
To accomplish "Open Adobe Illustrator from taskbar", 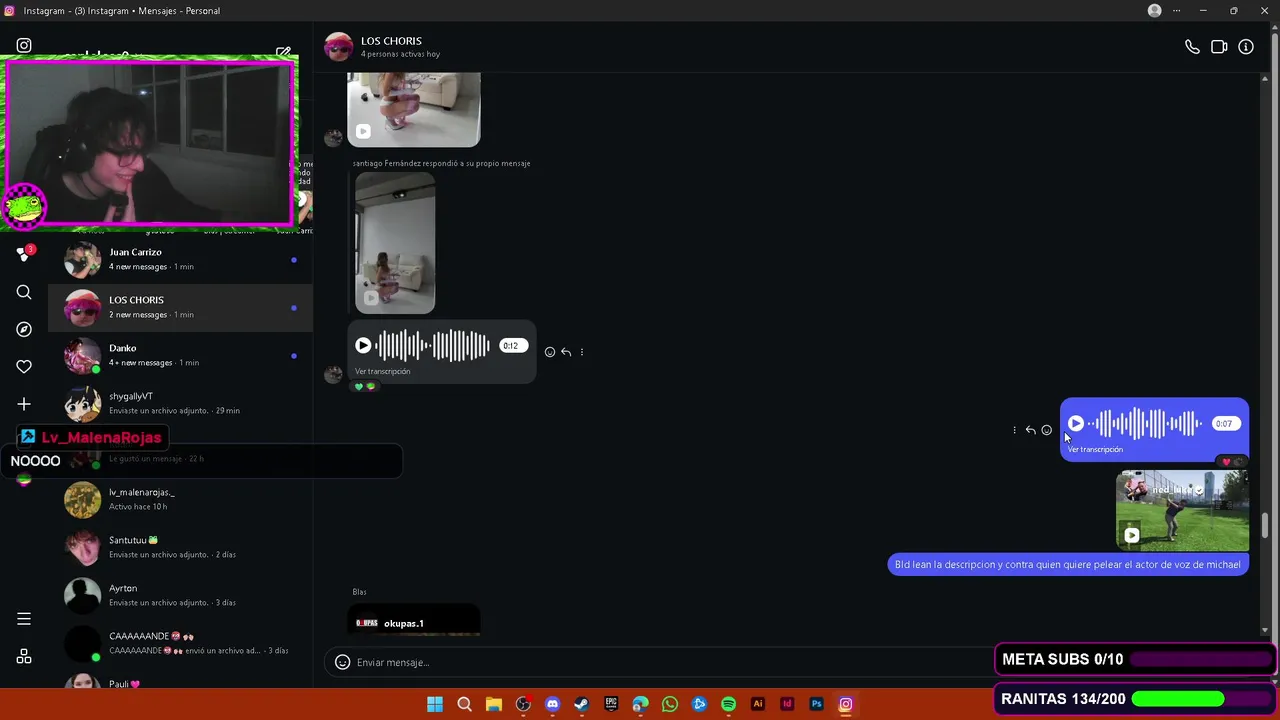I will (x=757, y=704).
